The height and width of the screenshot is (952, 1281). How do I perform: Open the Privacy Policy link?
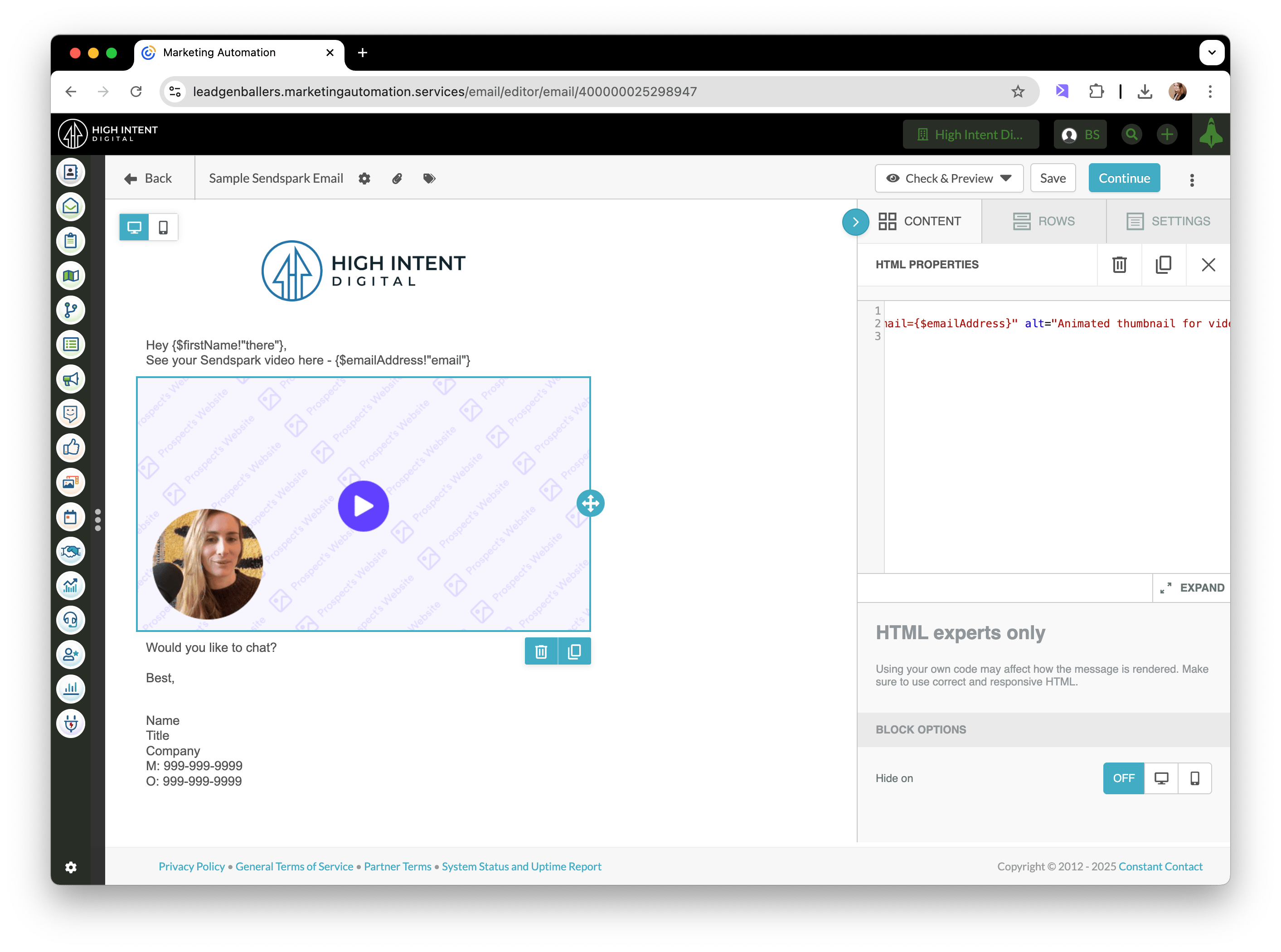pyautogui.click(x=192, y=866)
